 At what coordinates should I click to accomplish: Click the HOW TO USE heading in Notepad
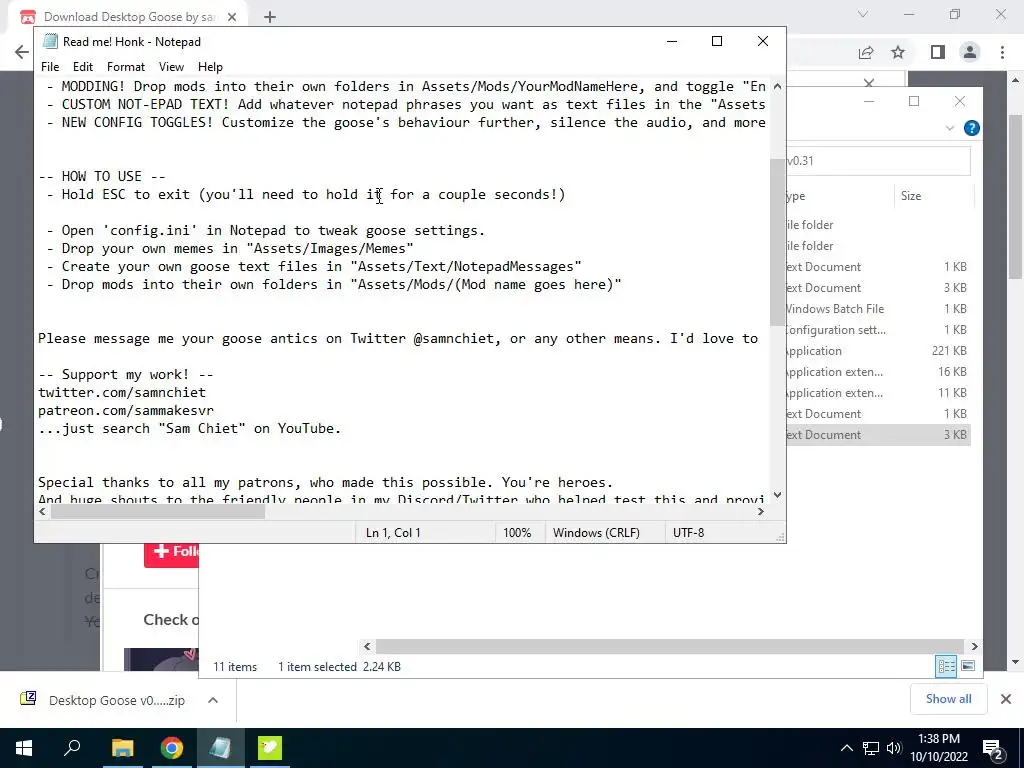coord(102,176)
